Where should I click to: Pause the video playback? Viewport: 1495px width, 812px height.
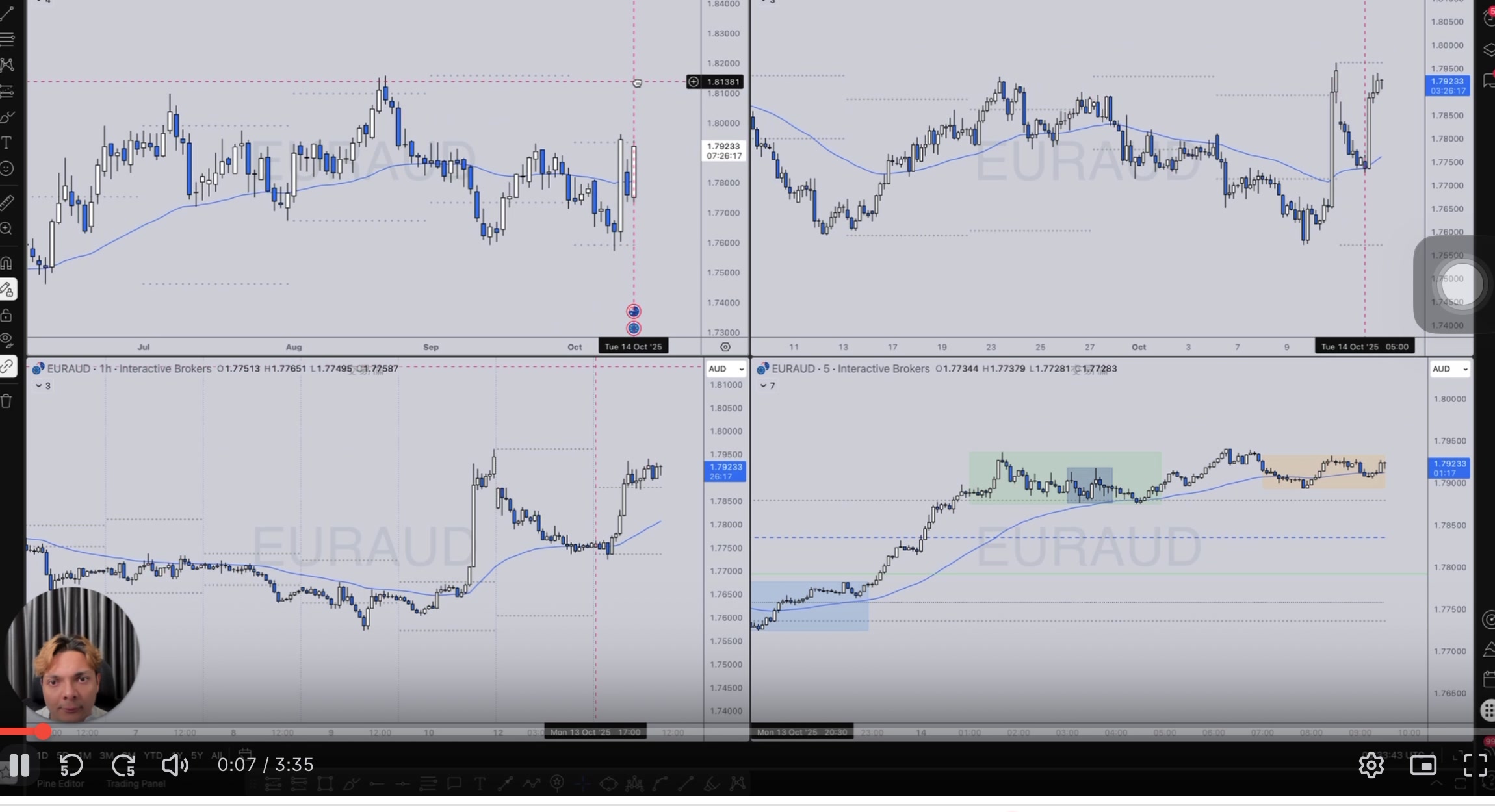(x=20, y=765)
